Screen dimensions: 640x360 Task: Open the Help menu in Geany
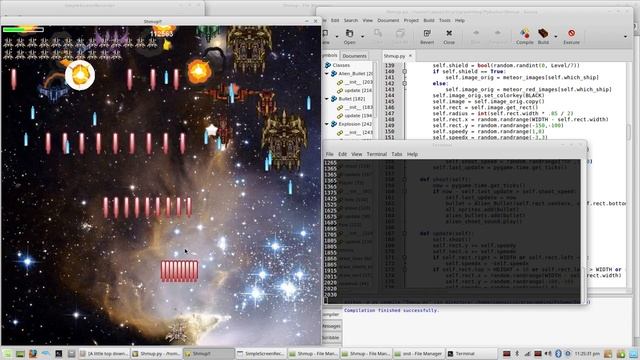pos(460,20)
